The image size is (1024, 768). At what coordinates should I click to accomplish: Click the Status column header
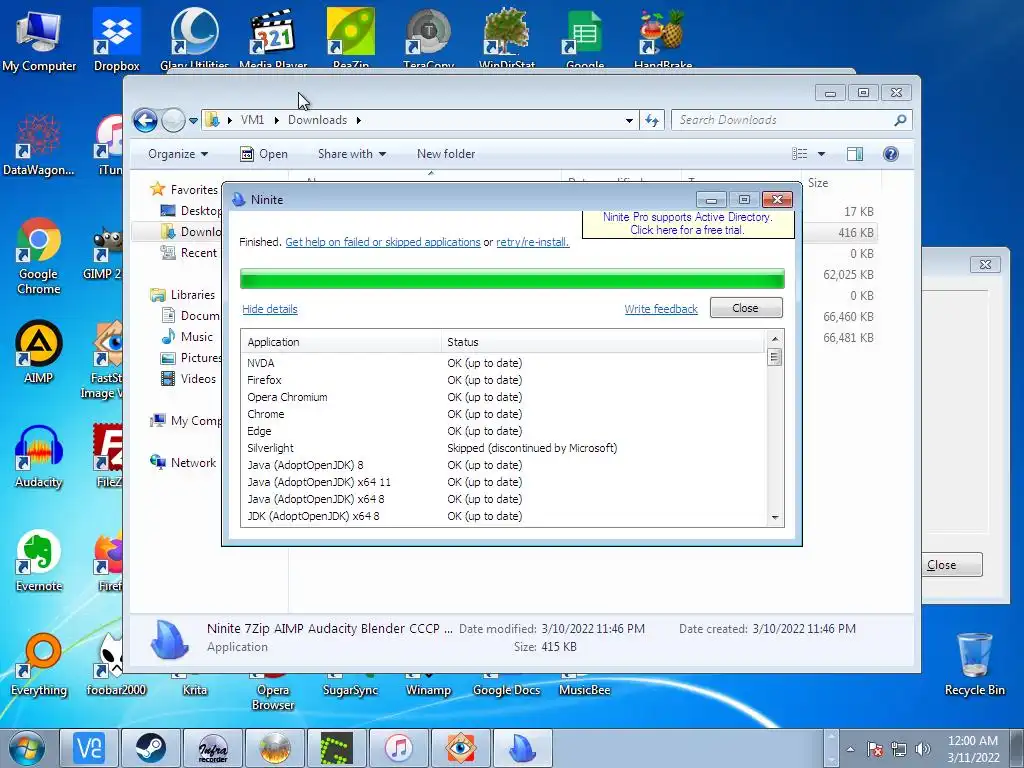point(603,342)
